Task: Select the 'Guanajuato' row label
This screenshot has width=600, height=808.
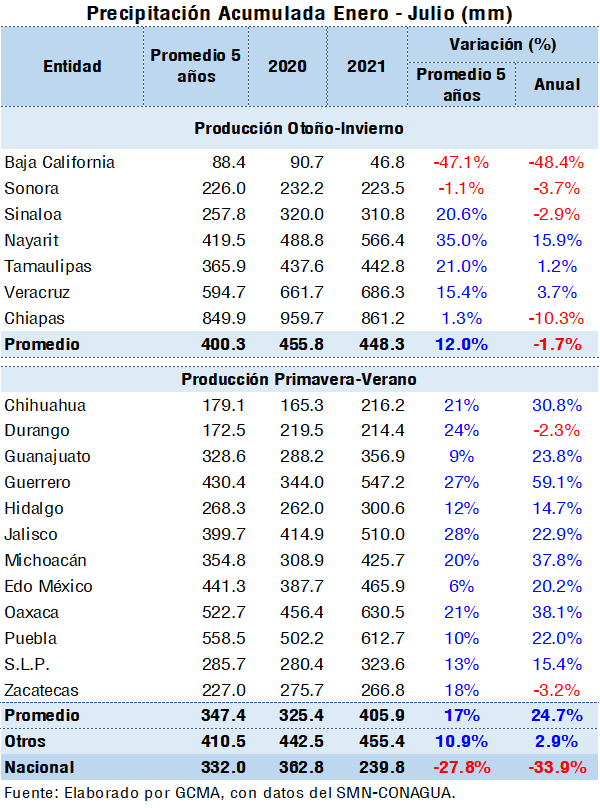Action: (47, 457)
